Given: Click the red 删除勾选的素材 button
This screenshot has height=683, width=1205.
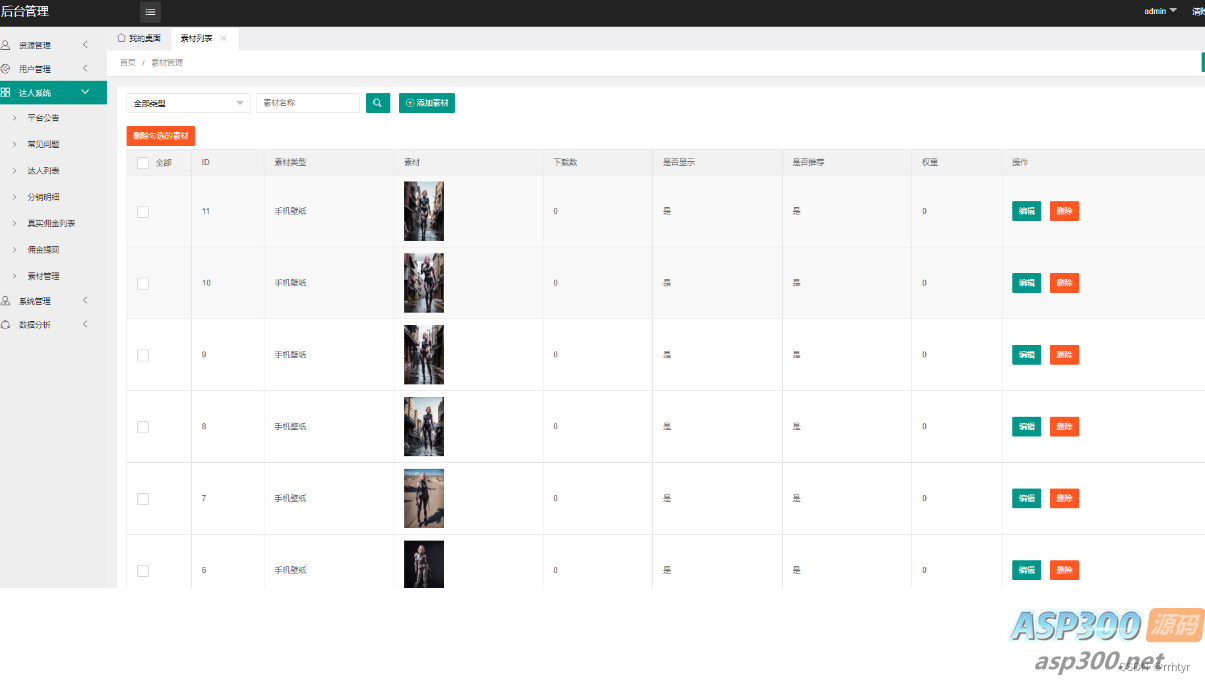Looking at the screenshot, I should (x=161, y=135).
